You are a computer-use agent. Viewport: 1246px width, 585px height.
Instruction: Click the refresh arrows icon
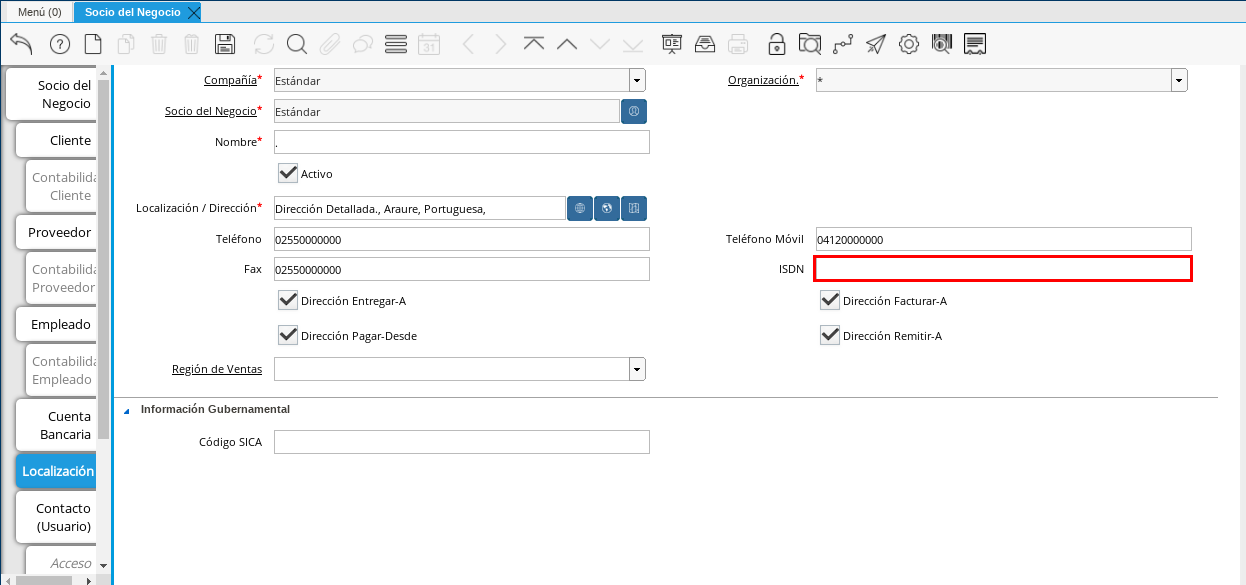[264, 44]
